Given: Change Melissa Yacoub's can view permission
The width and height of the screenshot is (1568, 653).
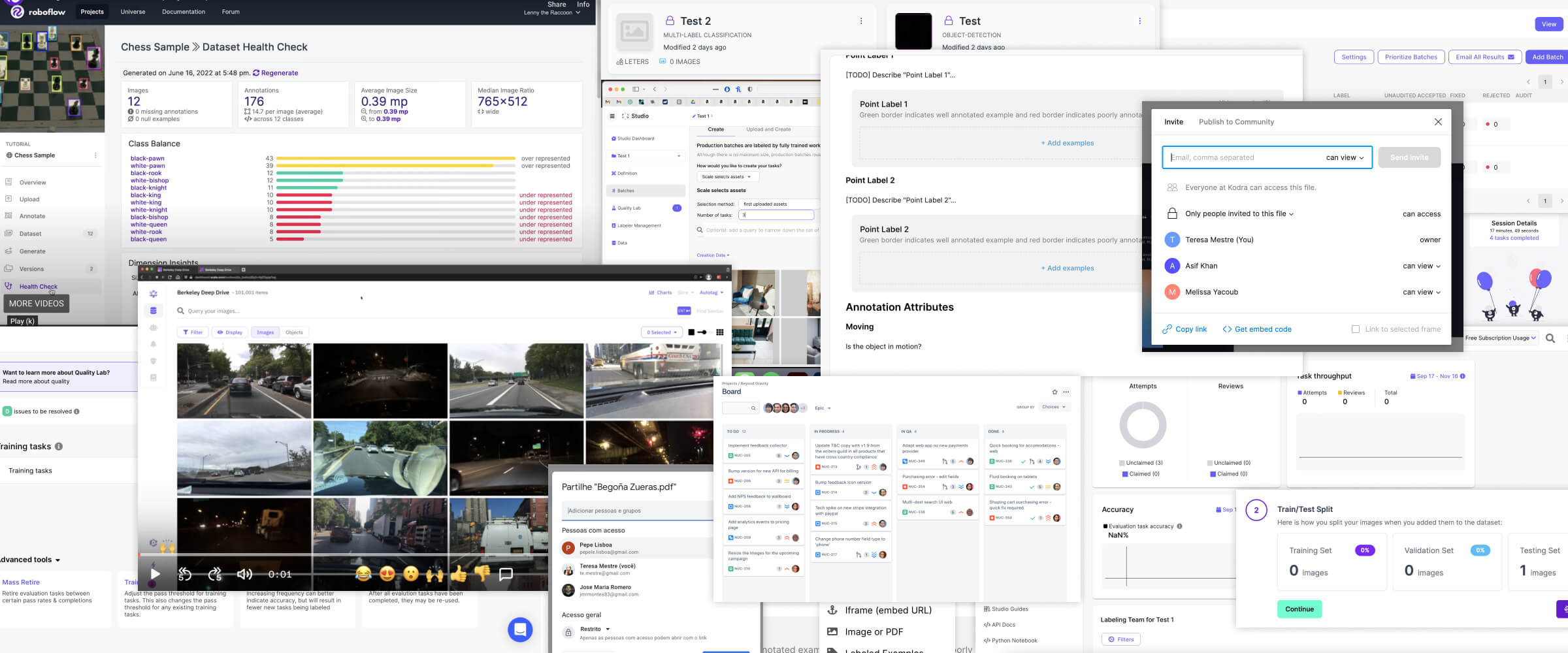Looking at the screenshot, I should click(1422, 292).
